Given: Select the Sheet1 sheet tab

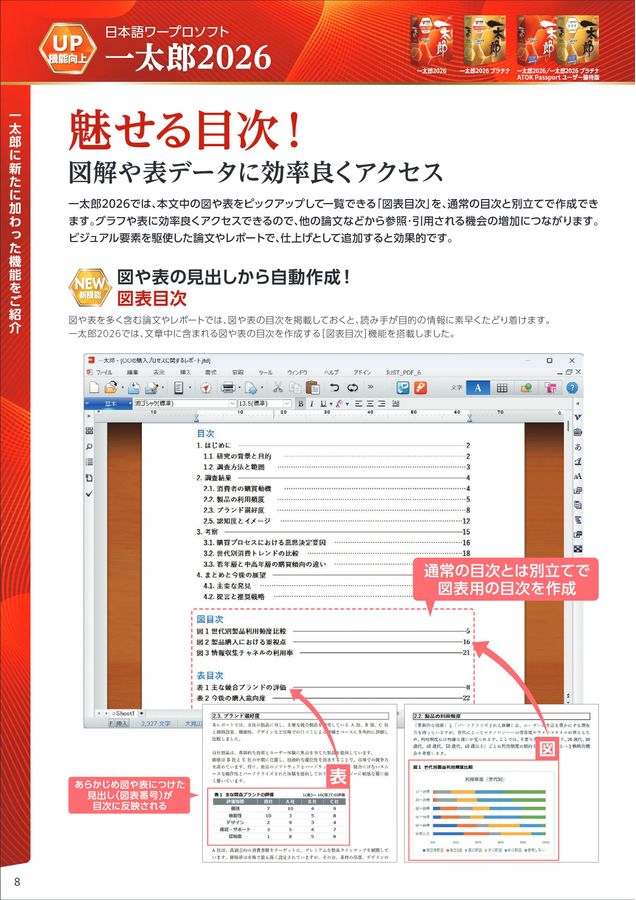Looking at the screenshot, I should 123,713.
